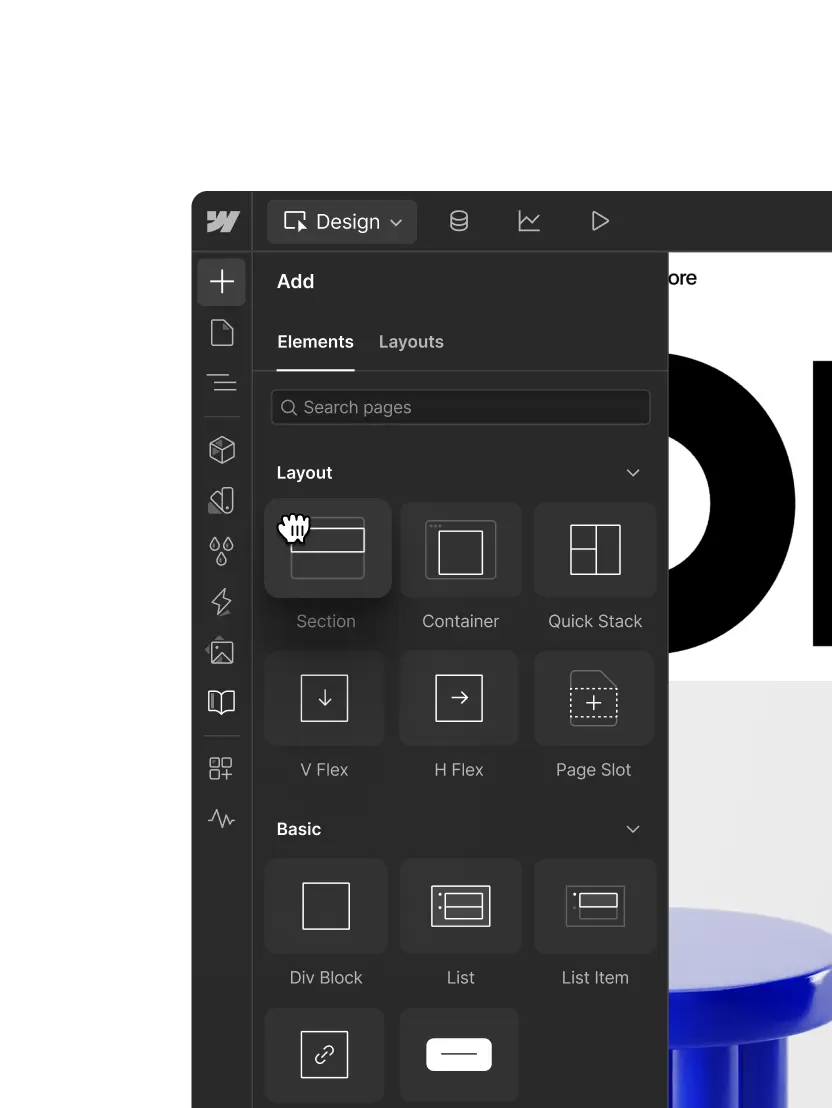This screenshot has height=1108, width=832.
Task: Add a Container element
Action: pos(460,552)
